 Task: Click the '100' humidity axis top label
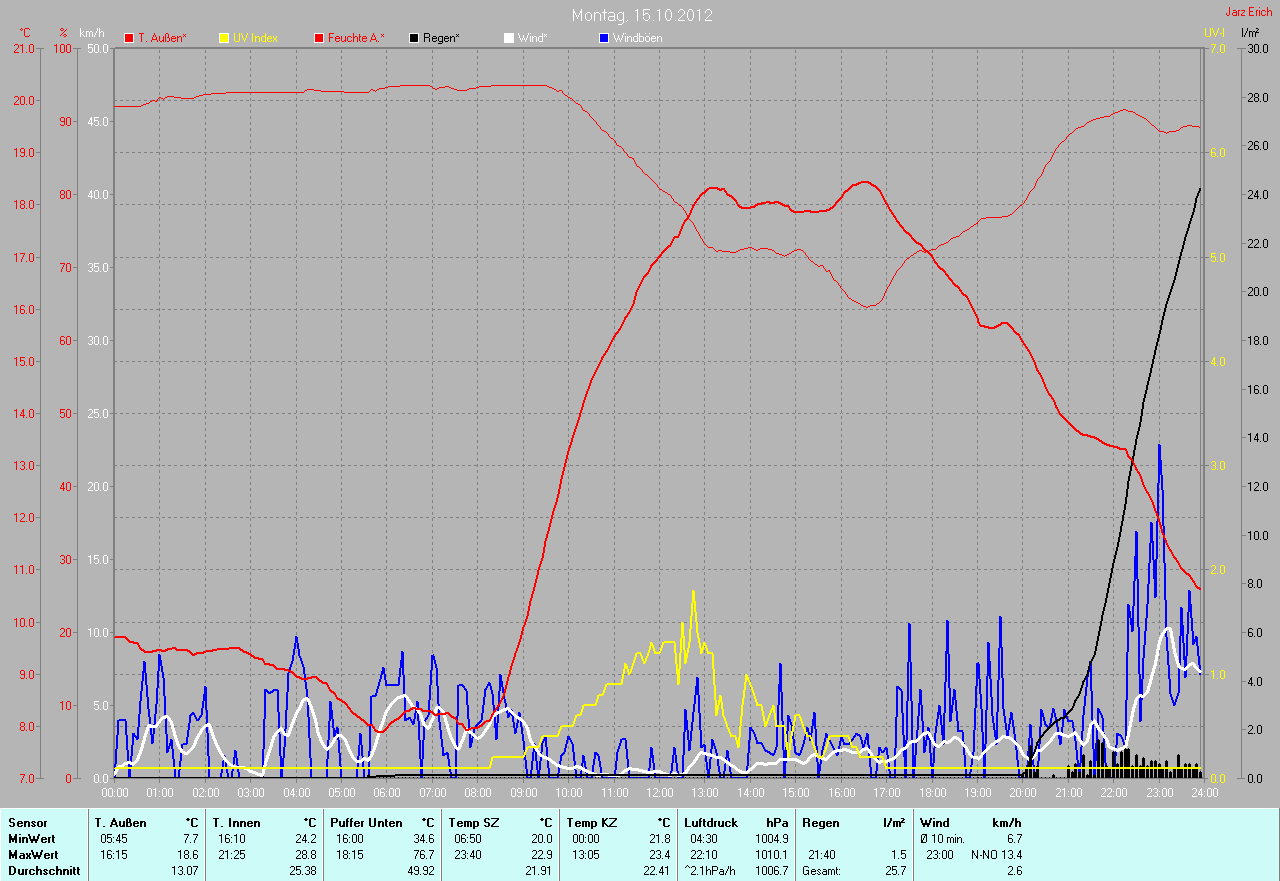click(x=64, y=48)
